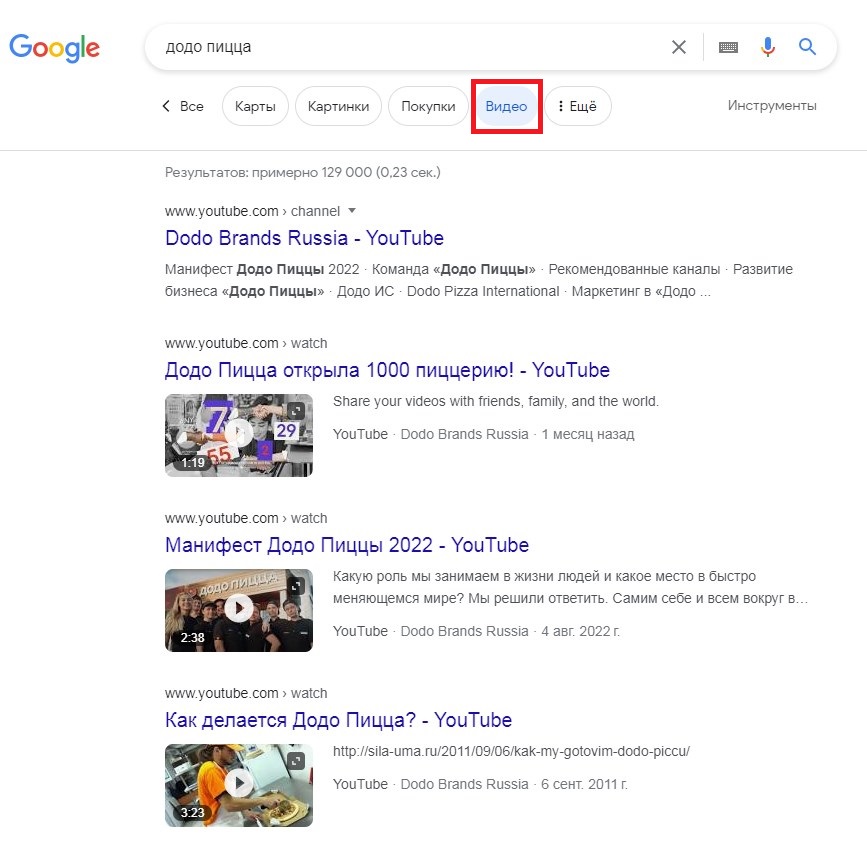The height and width of the screenshot is (851, 867).
Task: Expand preview icon on the 1:19 thumbnail
Action: 296,411
